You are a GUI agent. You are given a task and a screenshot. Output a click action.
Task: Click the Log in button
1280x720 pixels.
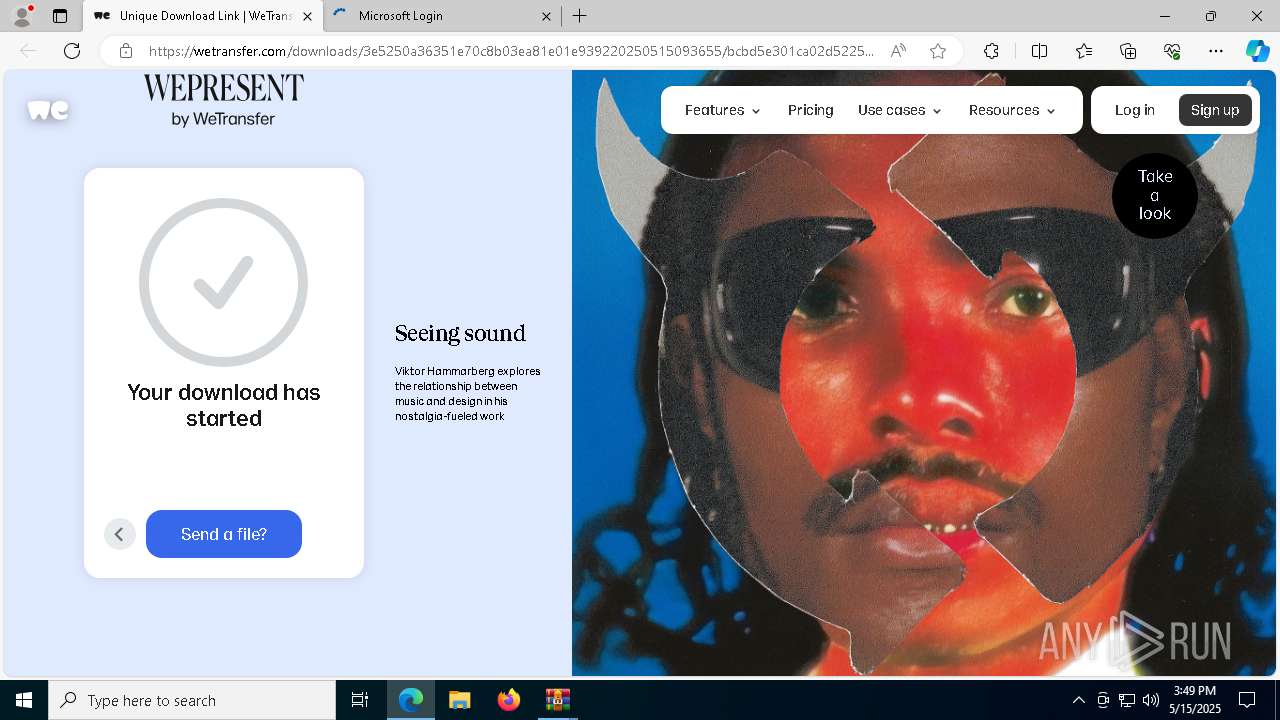1134,110
